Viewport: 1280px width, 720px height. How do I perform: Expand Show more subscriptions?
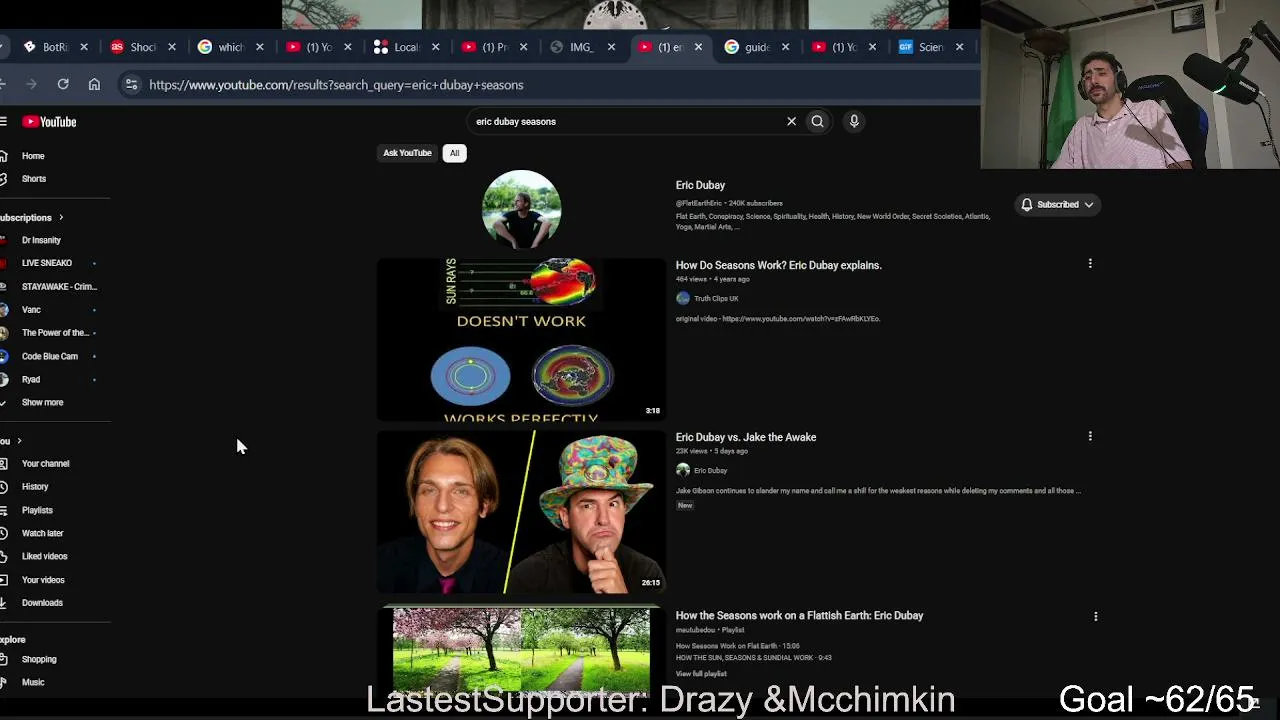pyautogui.click(x=42, y=403)
